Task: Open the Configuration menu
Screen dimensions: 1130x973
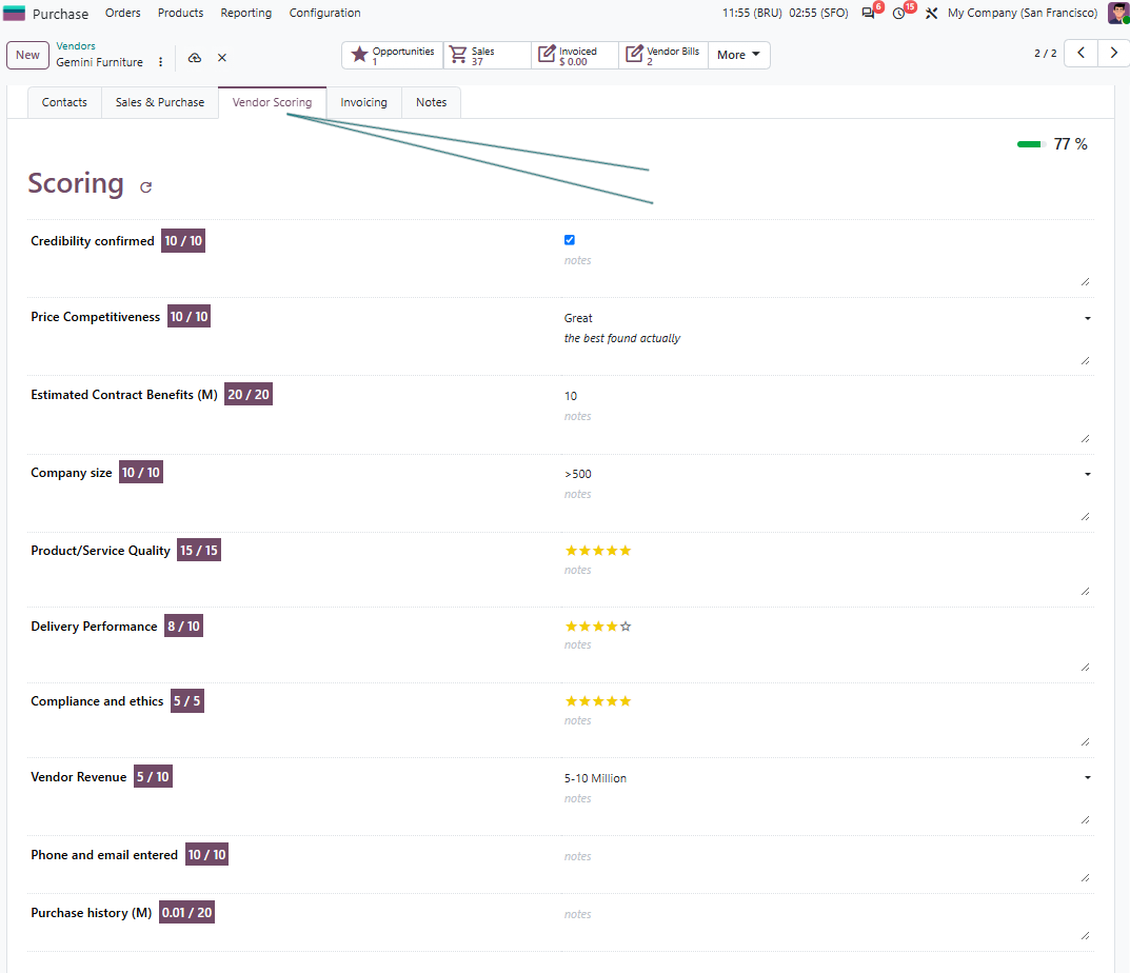Action: [x=324, y=13]
